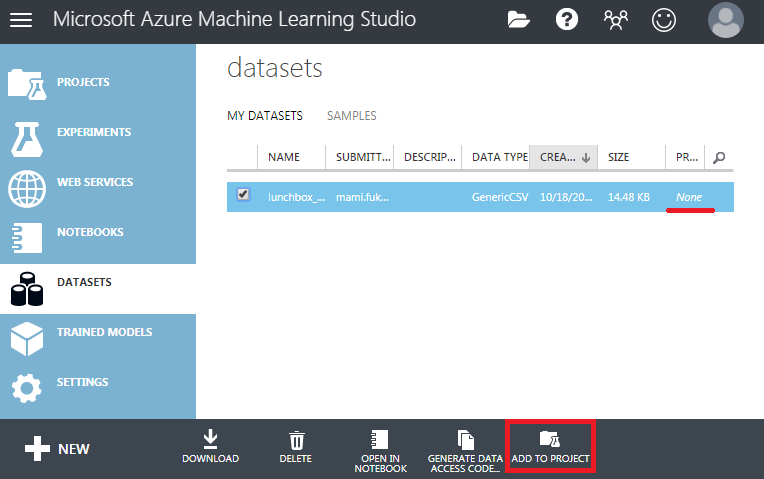Open the hamburger navigation menu

(x=21, y=20)
